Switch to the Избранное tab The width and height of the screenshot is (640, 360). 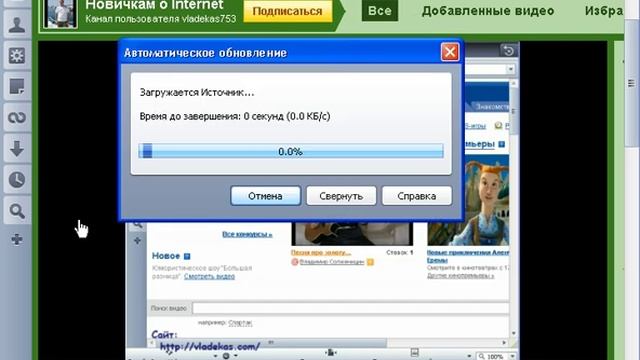click(x=604, y=11)
